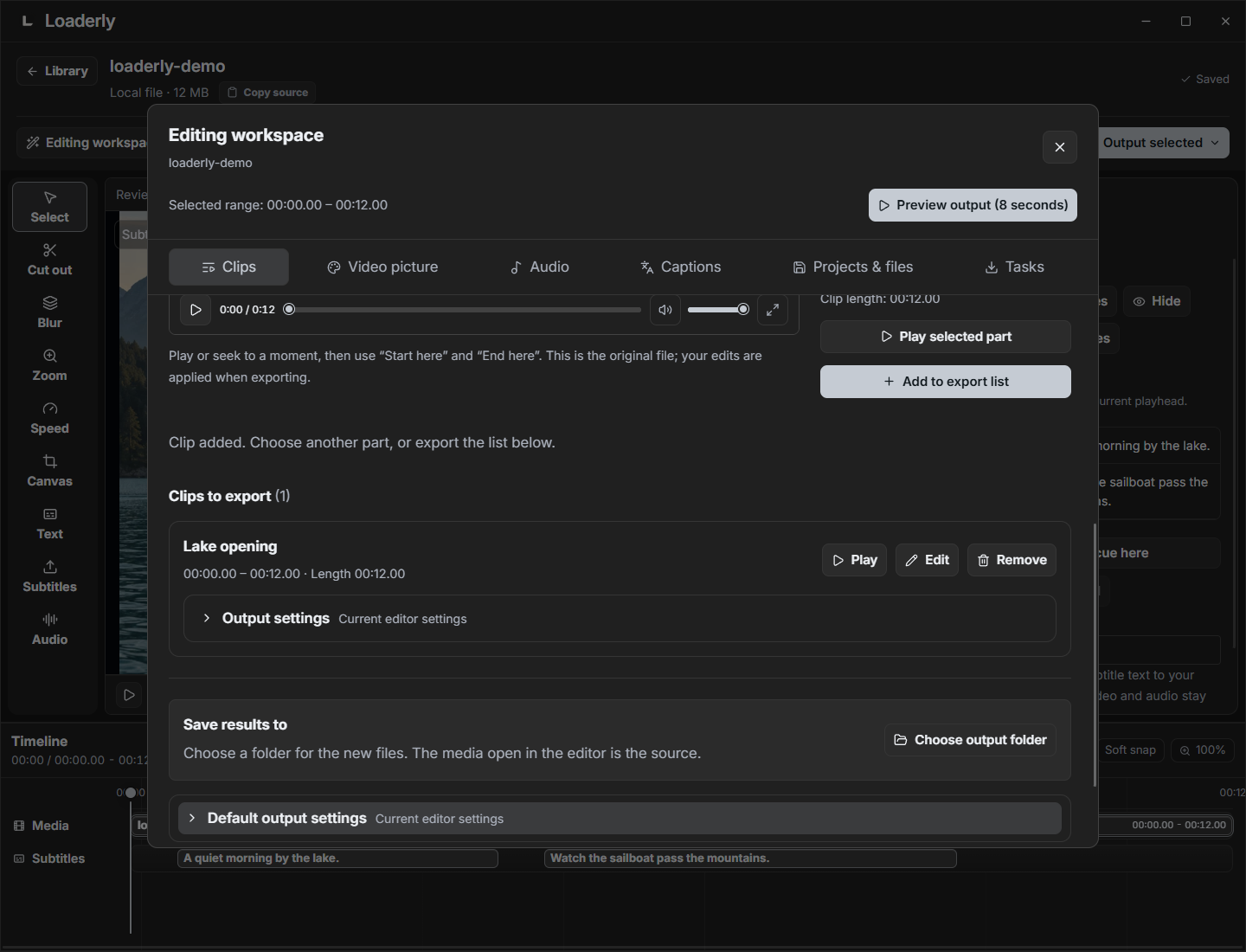Choose the Cut out tool

click(49, 260)
